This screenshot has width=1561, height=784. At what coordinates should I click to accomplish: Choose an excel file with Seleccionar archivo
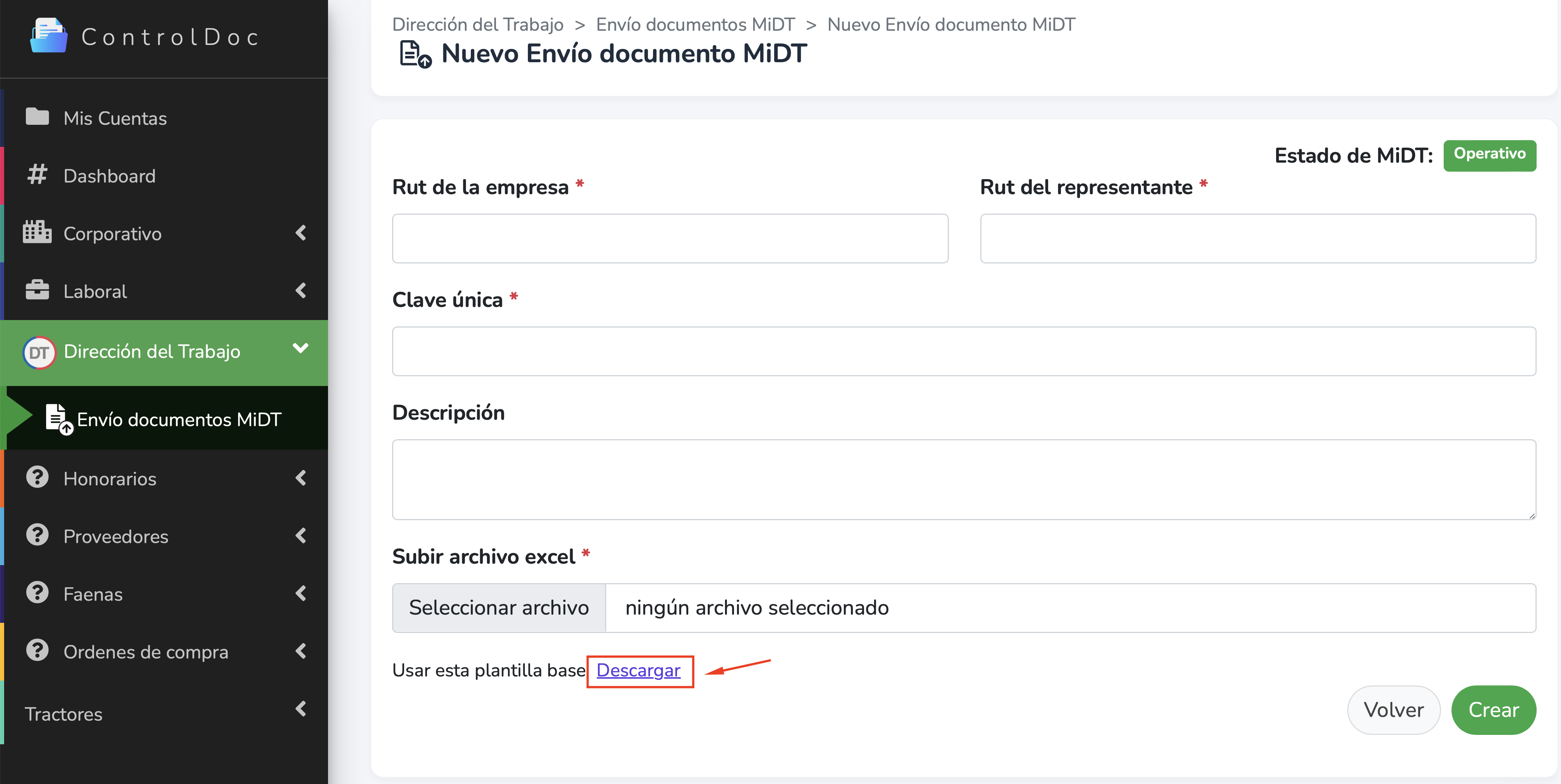[499, 607]
